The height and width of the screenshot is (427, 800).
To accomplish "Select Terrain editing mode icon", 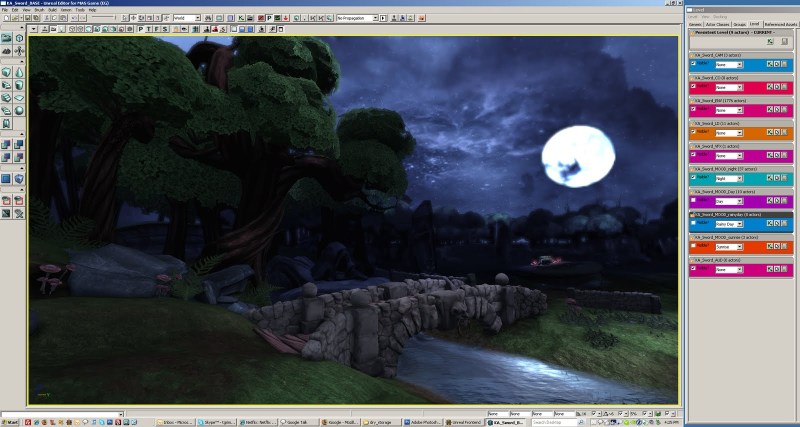I will tap(6, 51).
